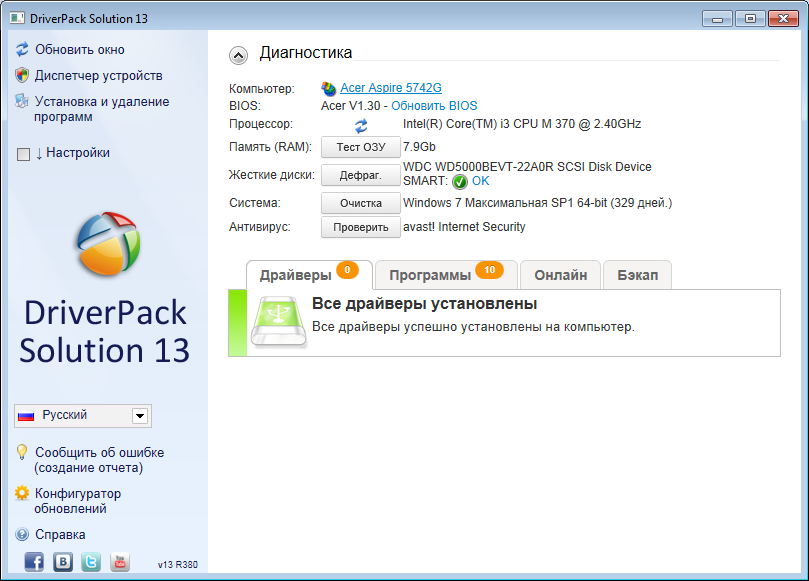Click the Device Manager shield icon
The width and height of the screenshot is (809, 581).
click(x=22, y=75)
